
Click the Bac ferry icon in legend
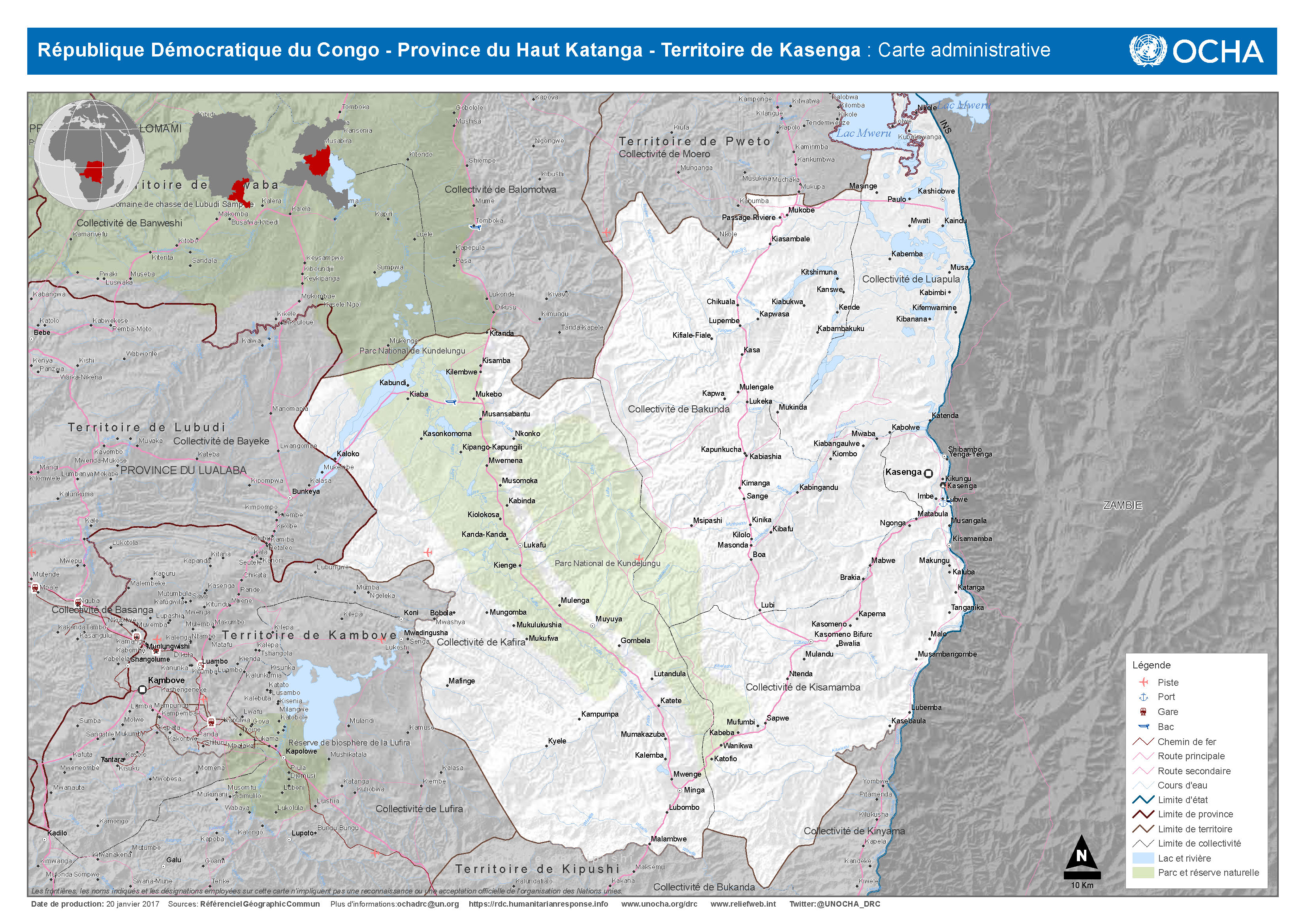(1143, 726)
